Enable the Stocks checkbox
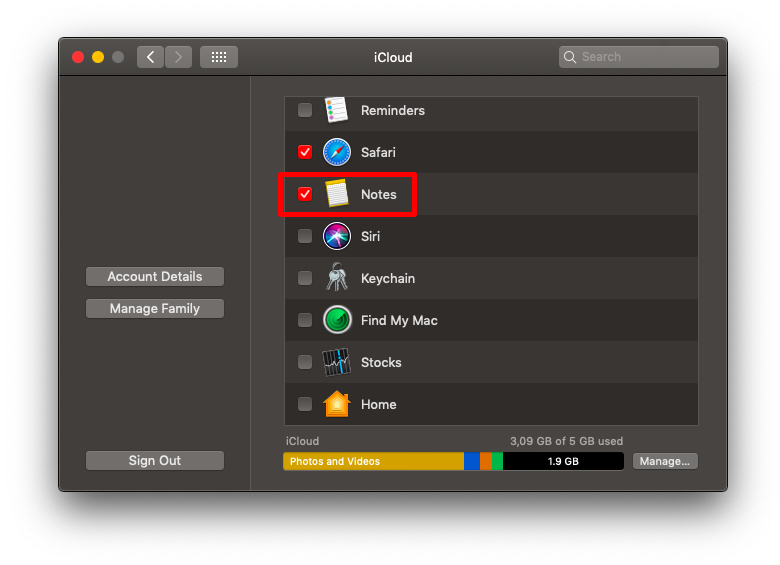 [305, 362]
